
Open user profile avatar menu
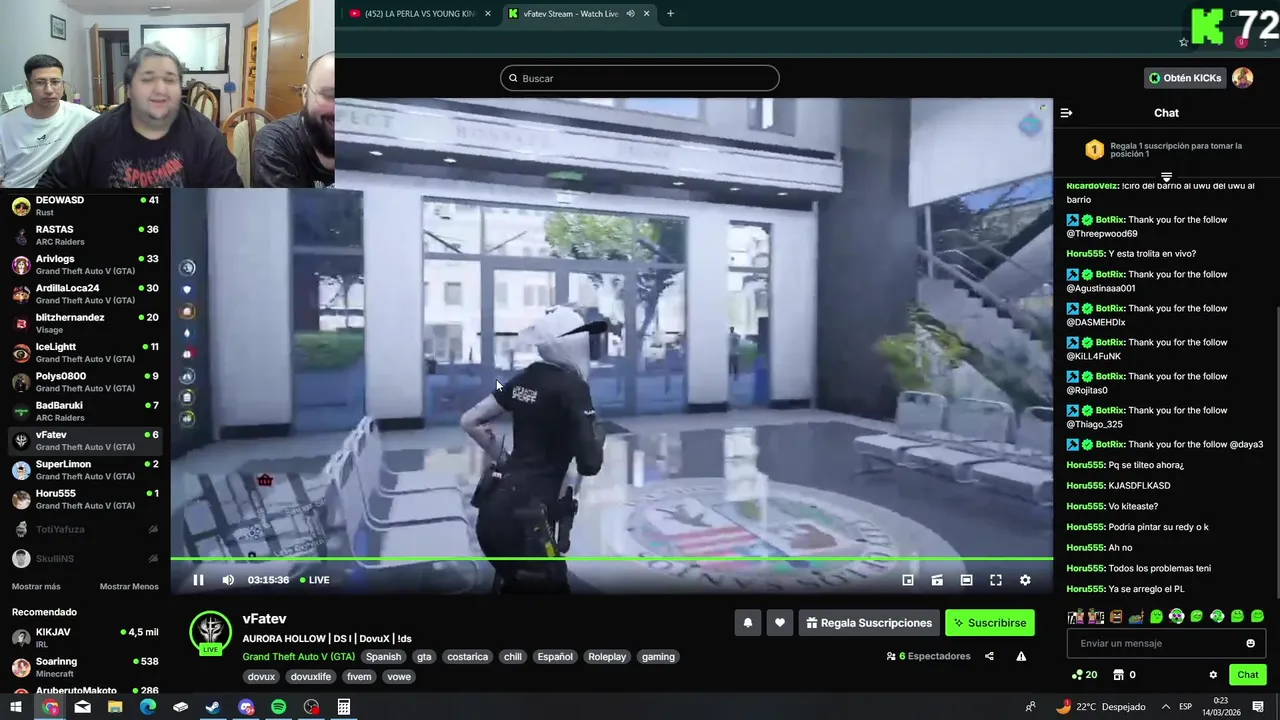point(1242,78)
